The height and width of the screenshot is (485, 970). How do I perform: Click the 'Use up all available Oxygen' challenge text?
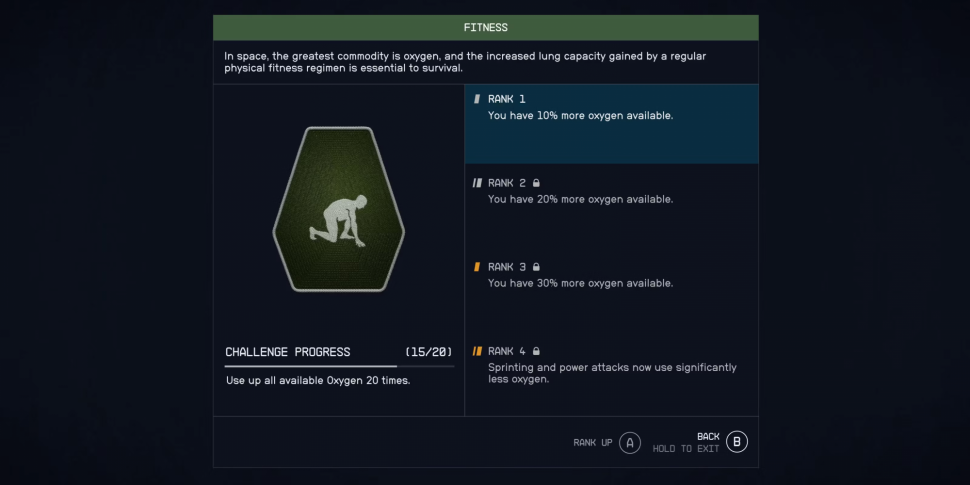pos(318,380)
